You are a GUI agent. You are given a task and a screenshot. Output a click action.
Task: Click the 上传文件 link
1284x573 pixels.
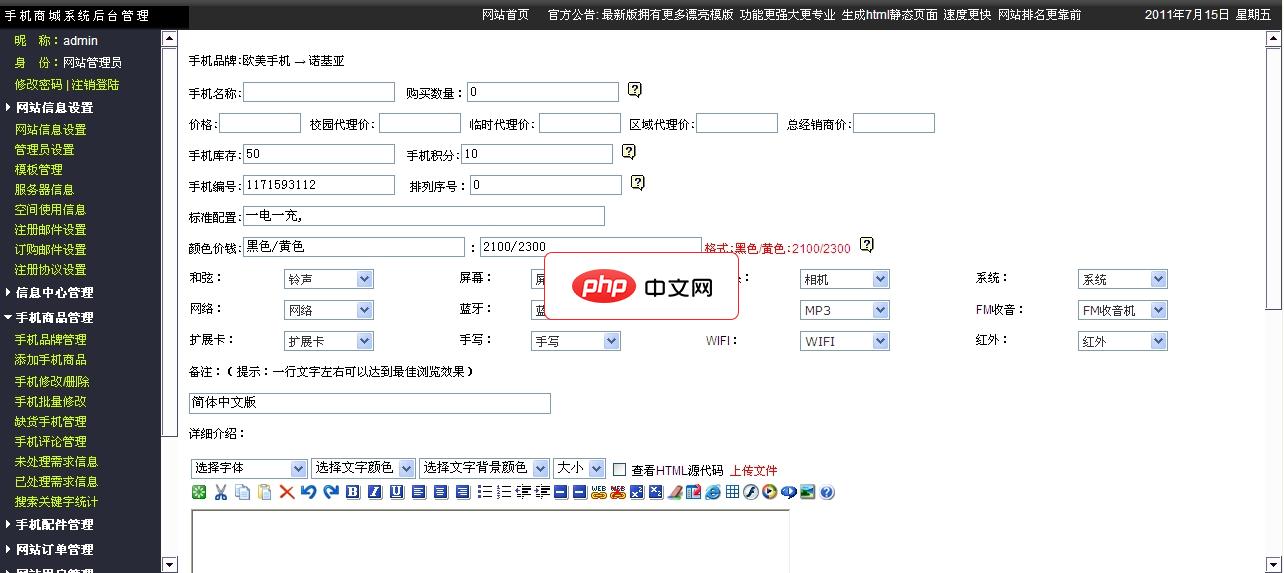tap(753, 470)
